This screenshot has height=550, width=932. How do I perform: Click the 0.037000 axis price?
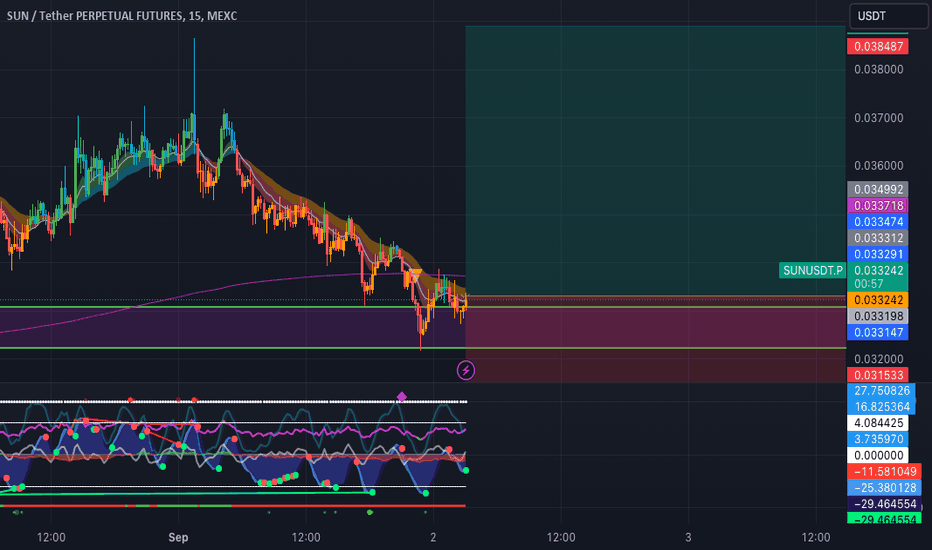click(x=879, y=118)
